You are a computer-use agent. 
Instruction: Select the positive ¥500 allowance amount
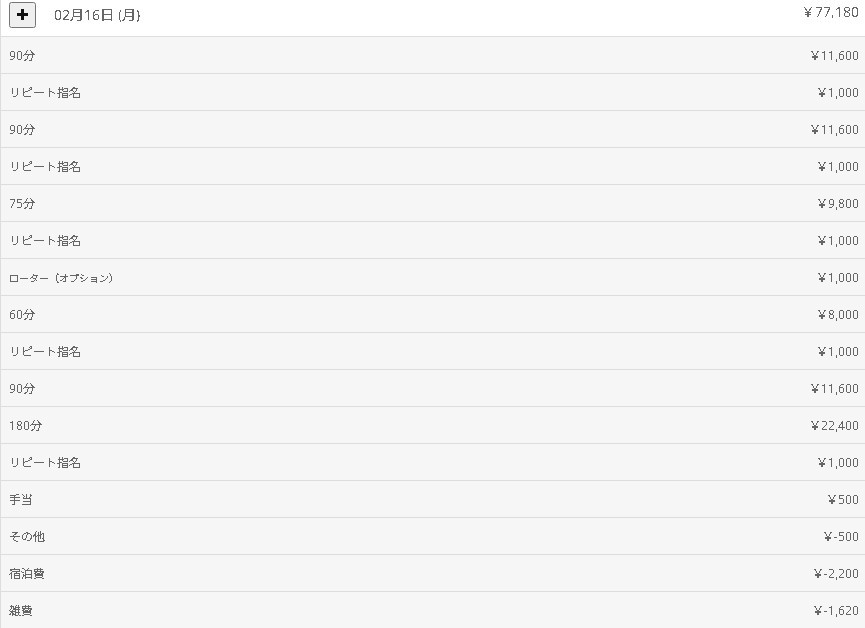pyautogui.click(x=843, y=500)
